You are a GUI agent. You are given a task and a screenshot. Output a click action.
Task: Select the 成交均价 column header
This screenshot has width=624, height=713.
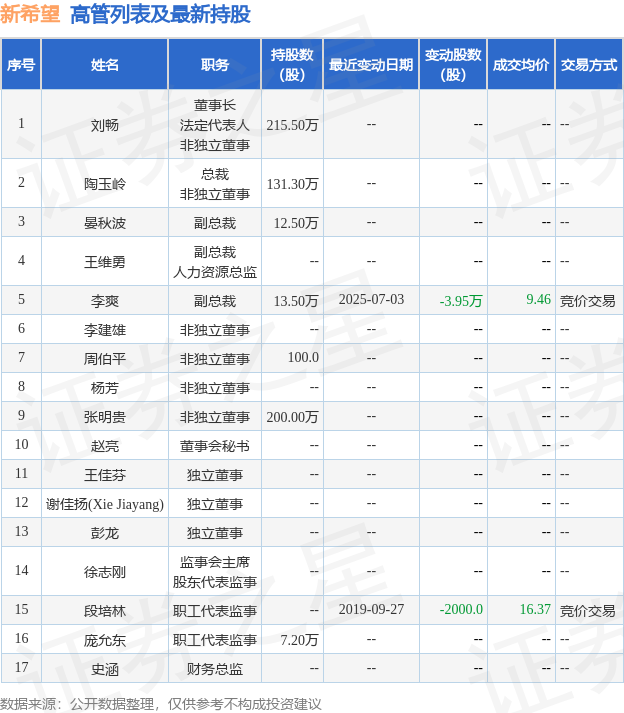[x=521, y=65]
